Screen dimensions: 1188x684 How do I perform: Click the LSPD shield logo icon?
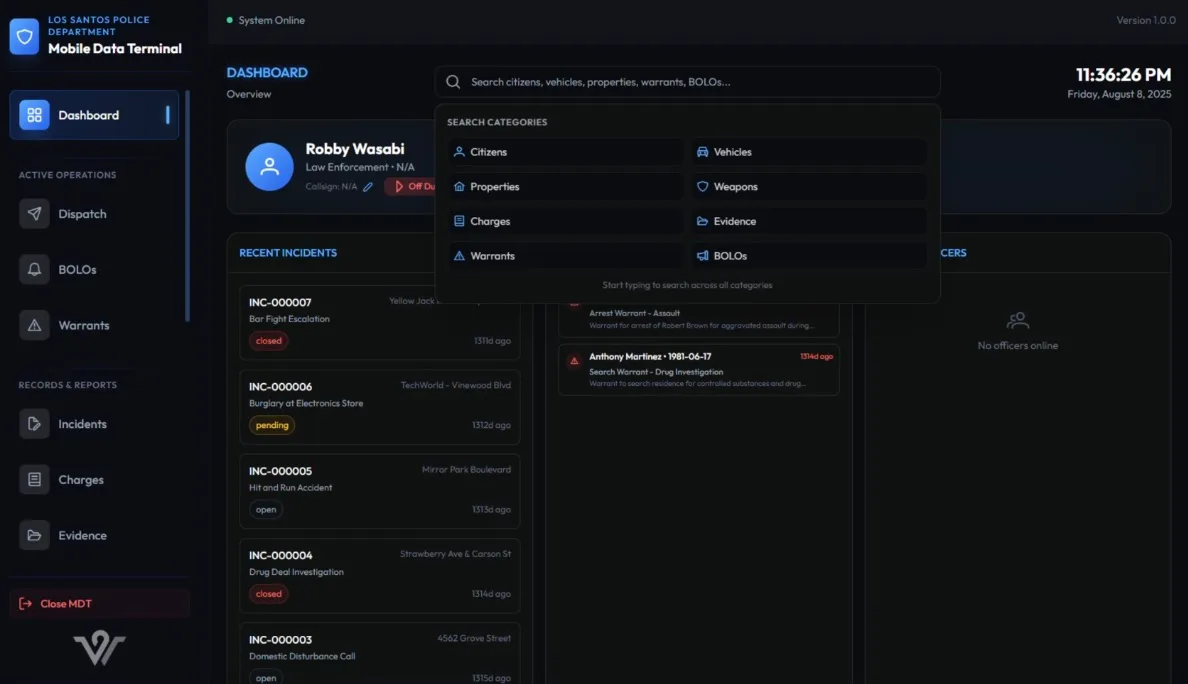[x=24, y=36]
